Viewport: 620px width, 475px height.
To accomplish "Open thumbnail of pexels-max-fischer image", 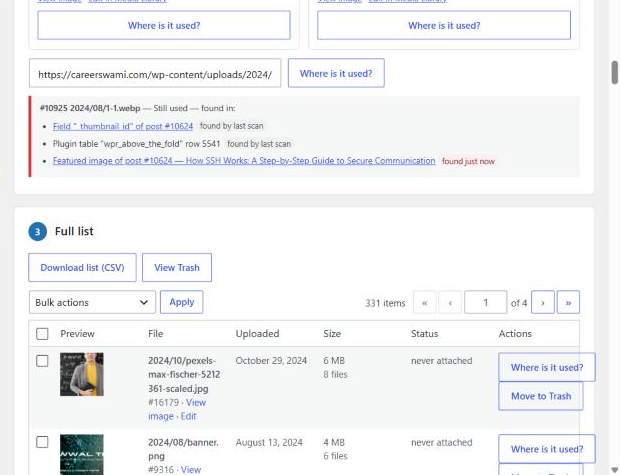I will [82, 374].
